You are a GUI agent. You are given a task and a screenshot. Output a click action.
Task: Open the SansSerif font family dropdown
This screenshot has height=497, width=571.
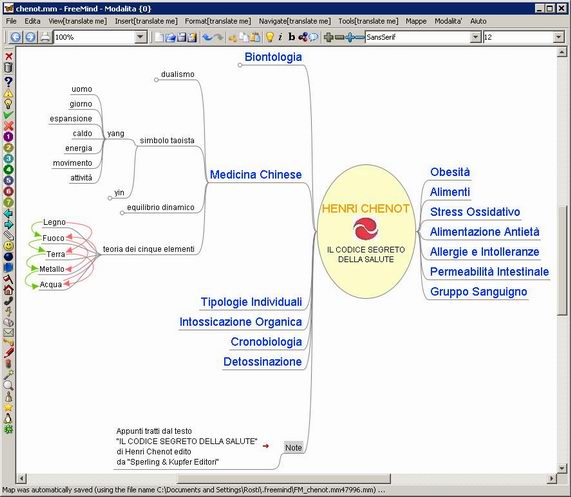[x=475, y=37]
